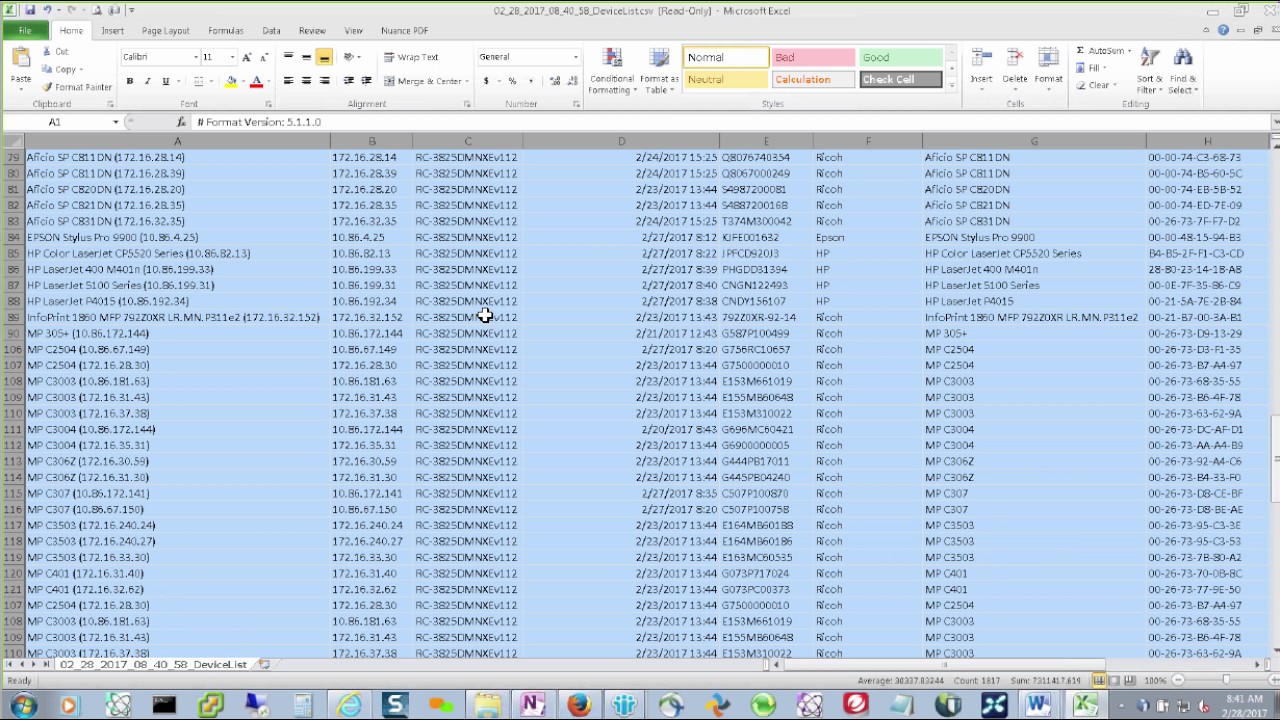Open Format as Table gallery
1280x720 pixels.
[659, 71]
